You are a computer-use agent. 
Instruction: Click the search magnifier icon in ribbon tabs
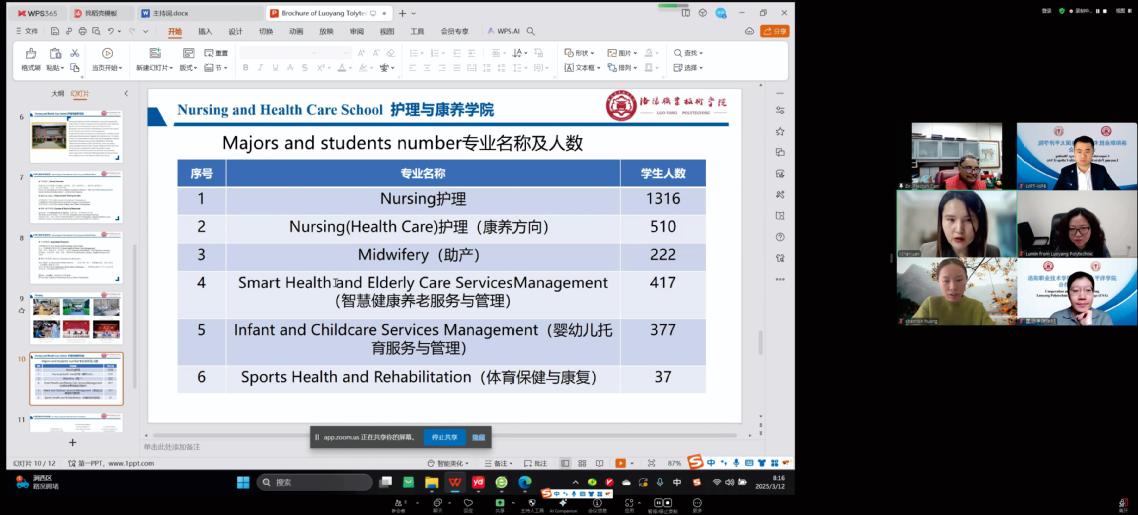(x=530, y=31)
